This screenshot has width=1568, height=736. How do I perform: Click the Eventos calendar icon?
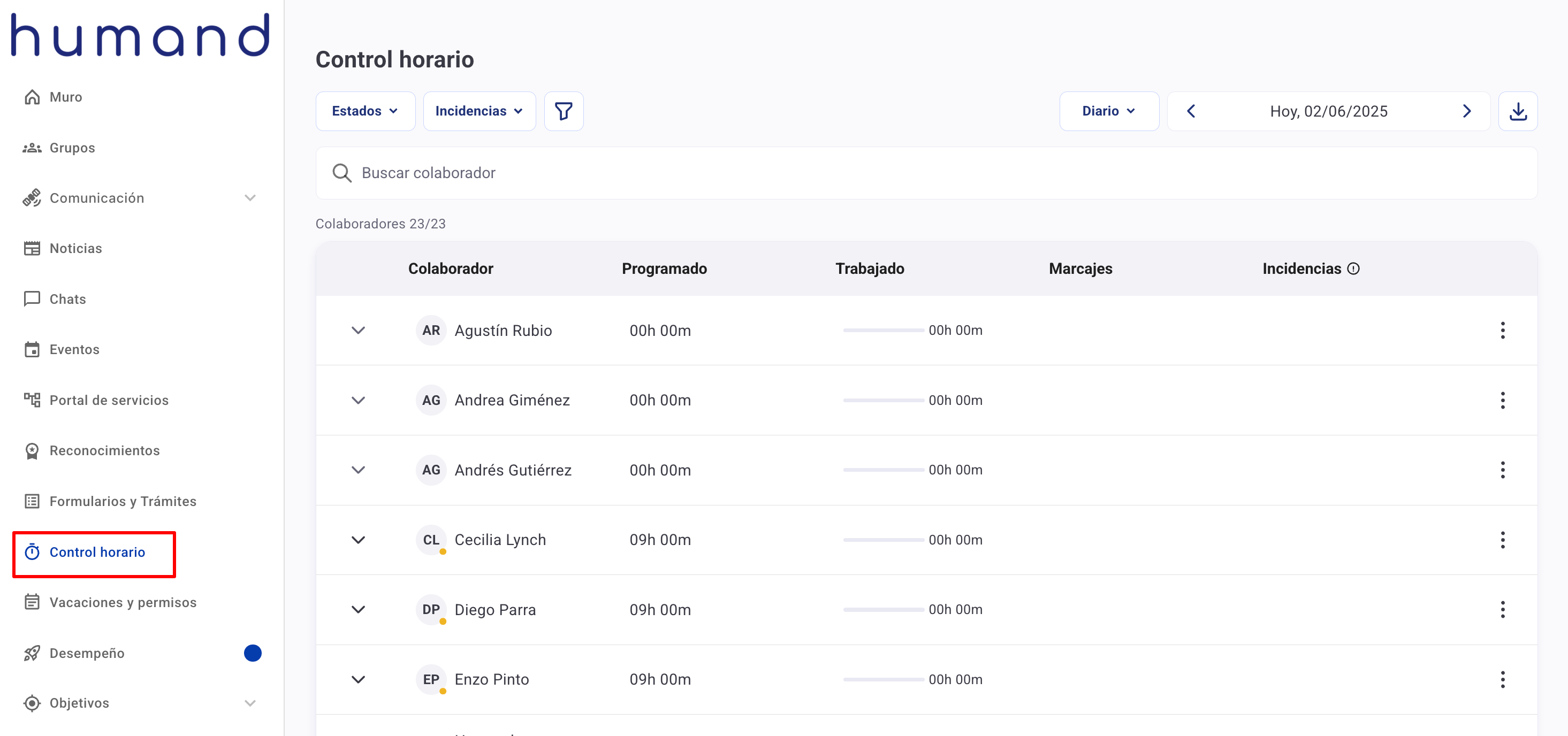point(32,349)
